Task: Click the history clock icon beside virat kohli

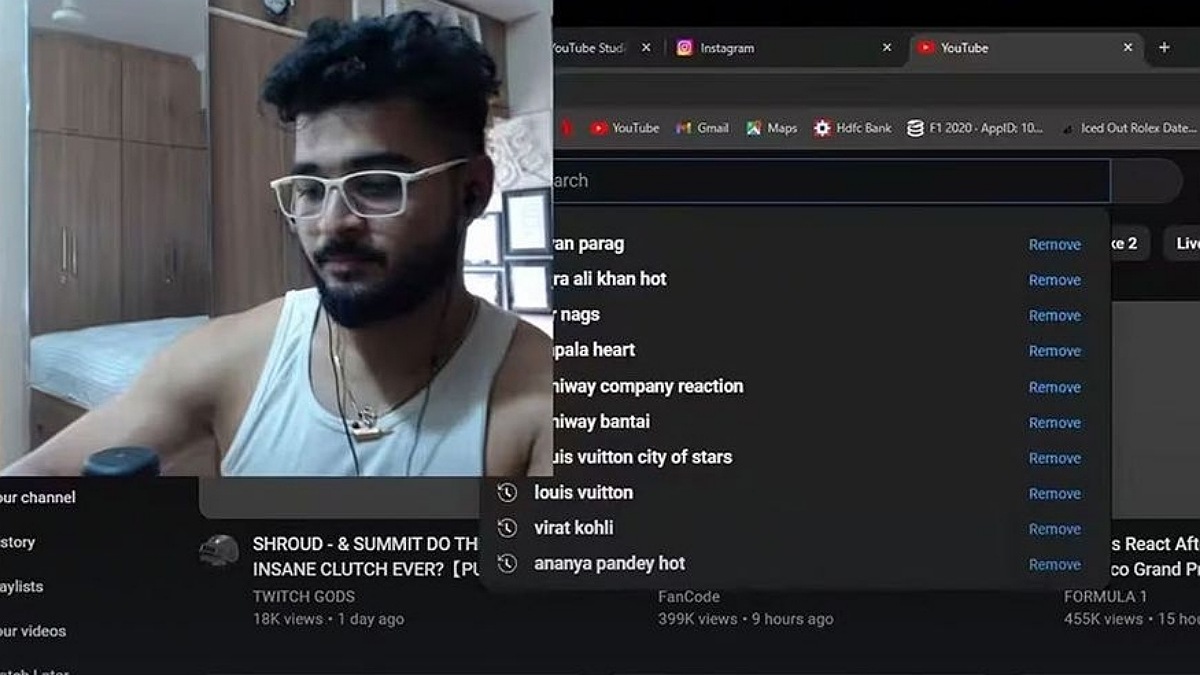Action: click(x=507, y=528)
